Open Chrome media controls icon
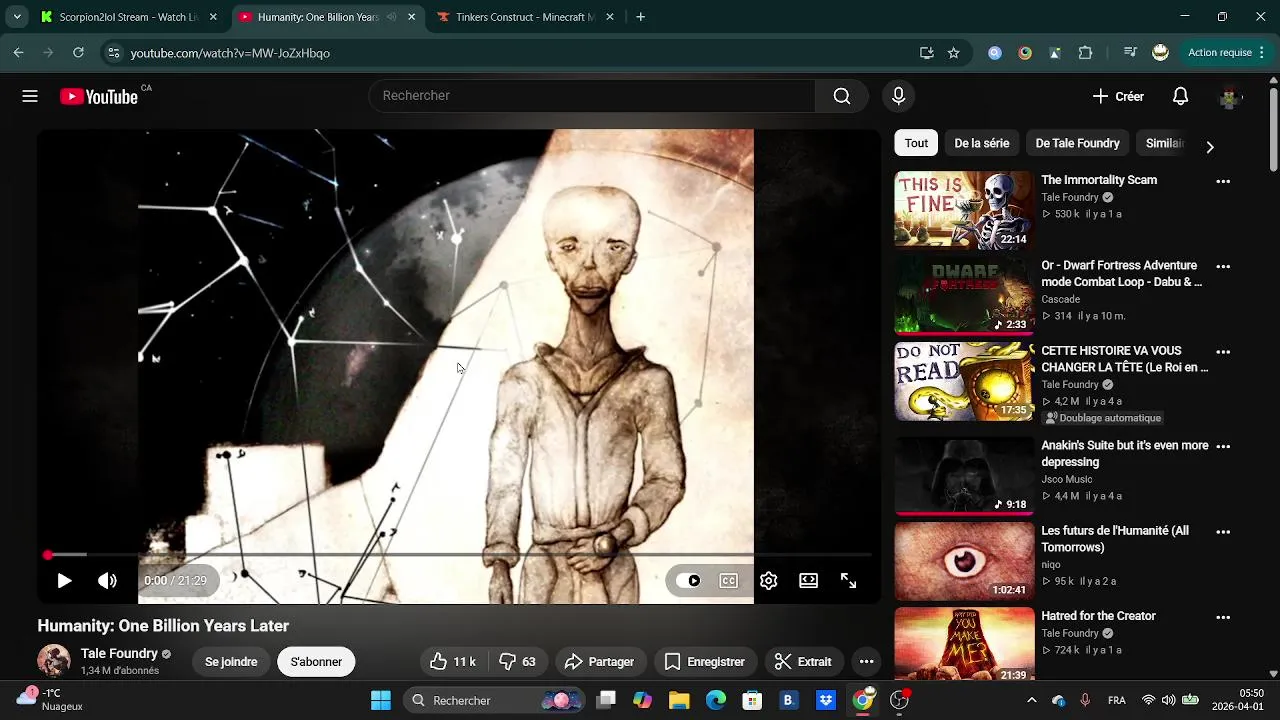Image resolution: width=1280 pixels, height=720 pixels. click(1130, 53)
